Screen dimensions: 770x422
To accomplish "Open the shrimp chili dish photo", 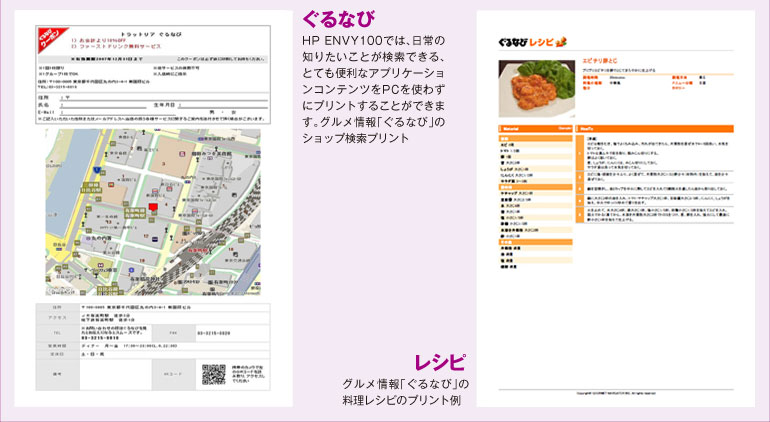I will (x=537, y=88).
